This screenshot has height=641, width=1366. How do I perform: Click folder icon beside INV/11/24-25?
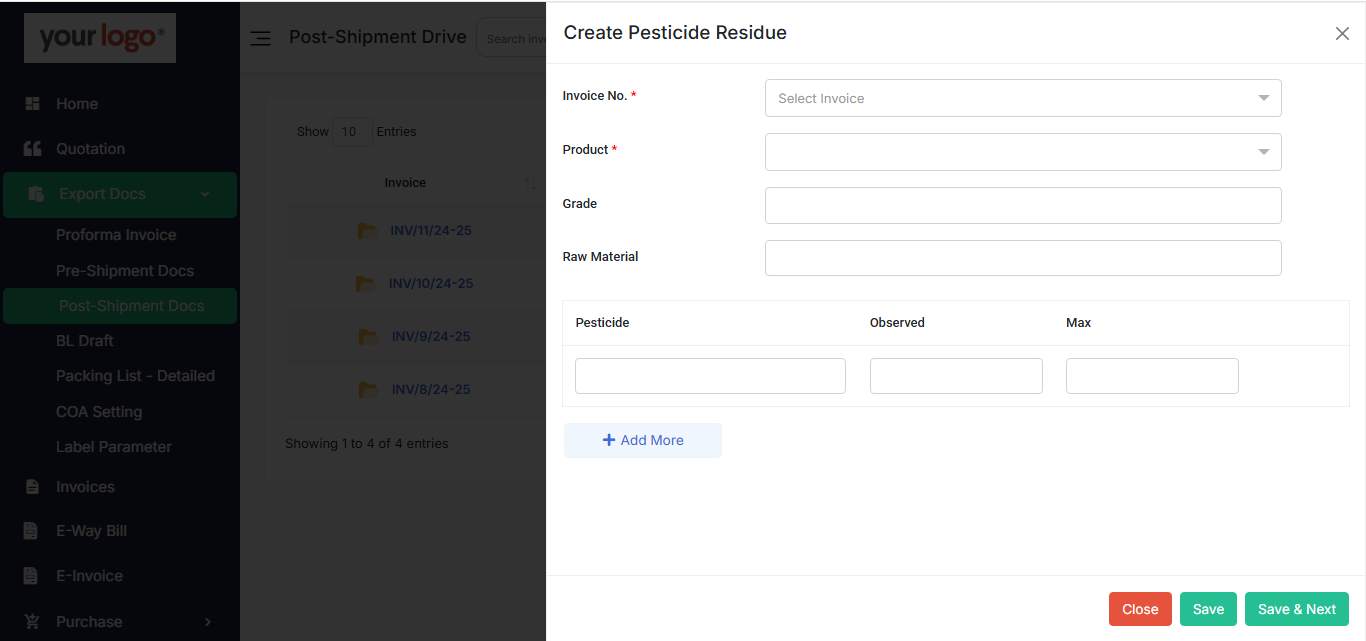pyautogui.click(x=368, y=231)
